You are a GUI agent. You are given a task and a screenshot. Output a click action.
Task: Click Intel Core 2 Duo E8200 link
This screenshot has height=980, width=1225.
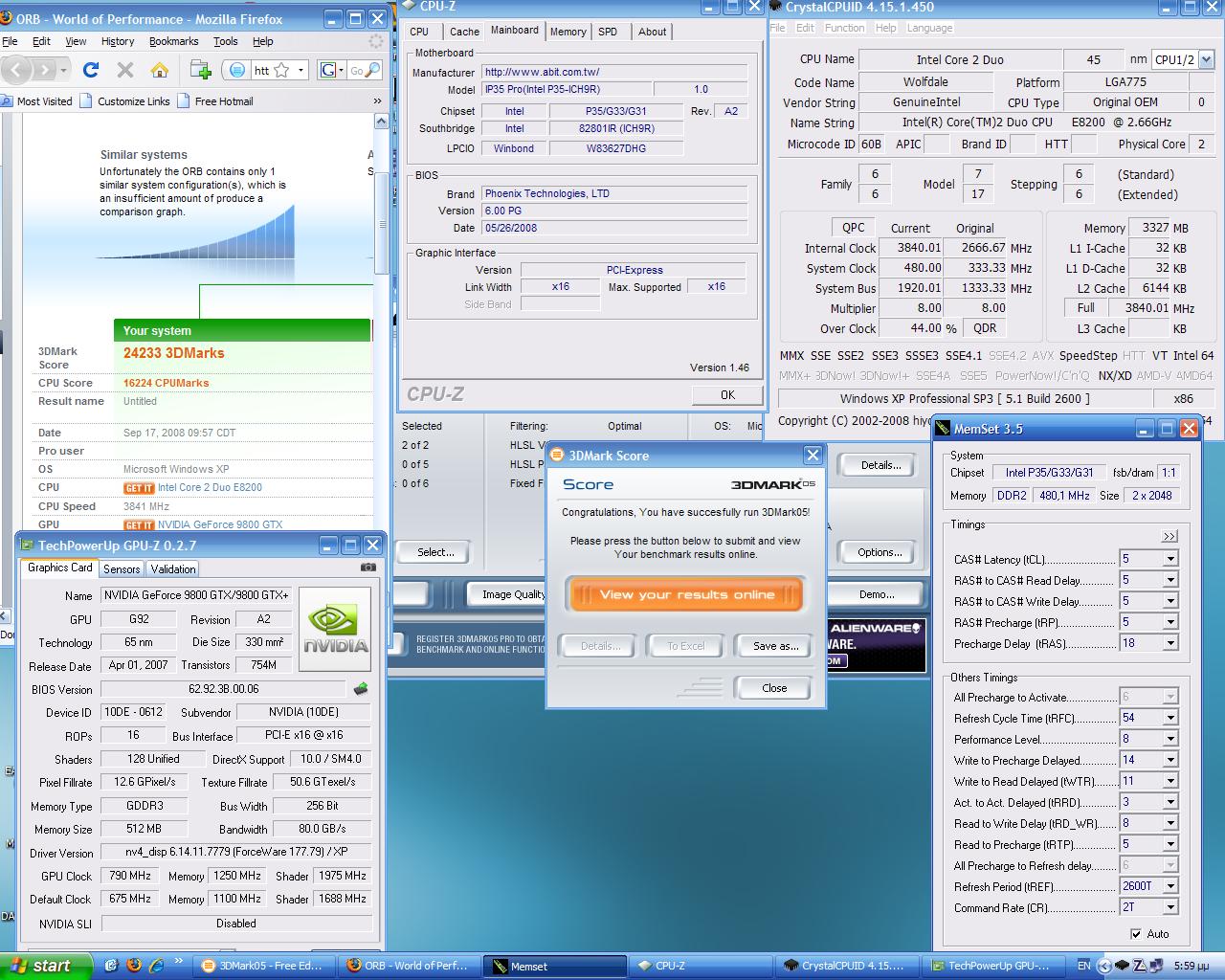click(210, 487)
